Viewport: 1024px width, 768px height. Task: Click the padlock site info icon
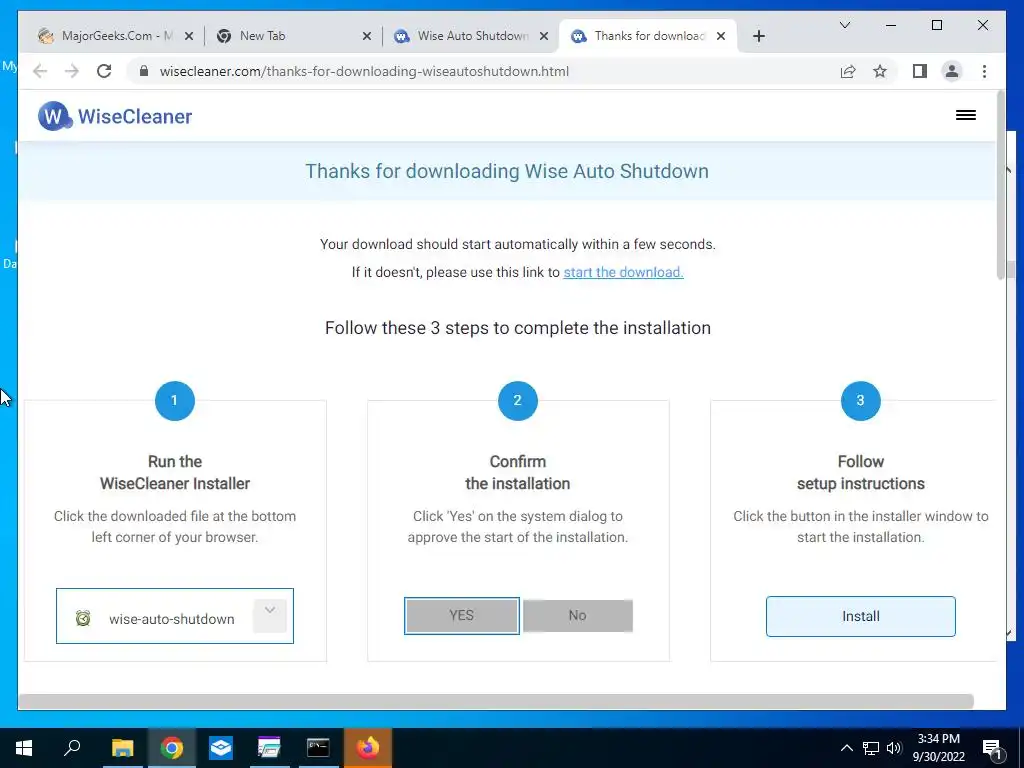point(144,71)
